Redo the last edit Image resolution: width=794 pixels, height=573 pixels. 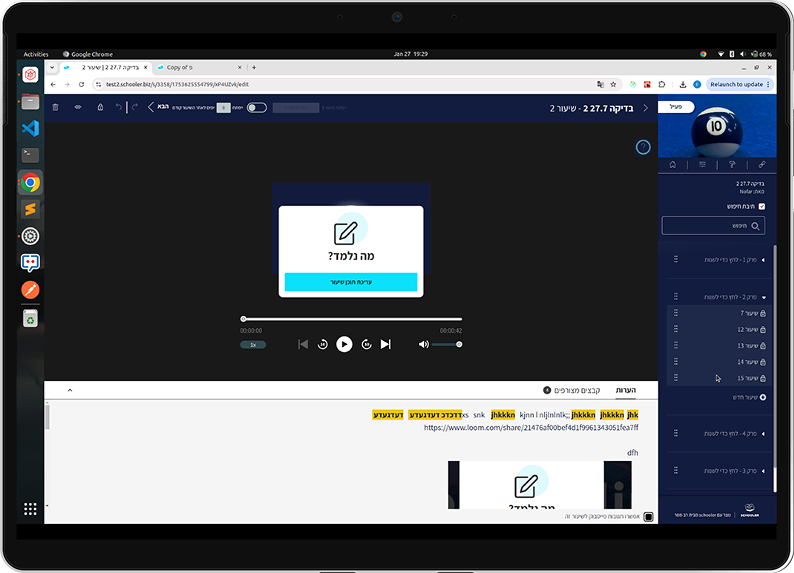tap(135, 107)
